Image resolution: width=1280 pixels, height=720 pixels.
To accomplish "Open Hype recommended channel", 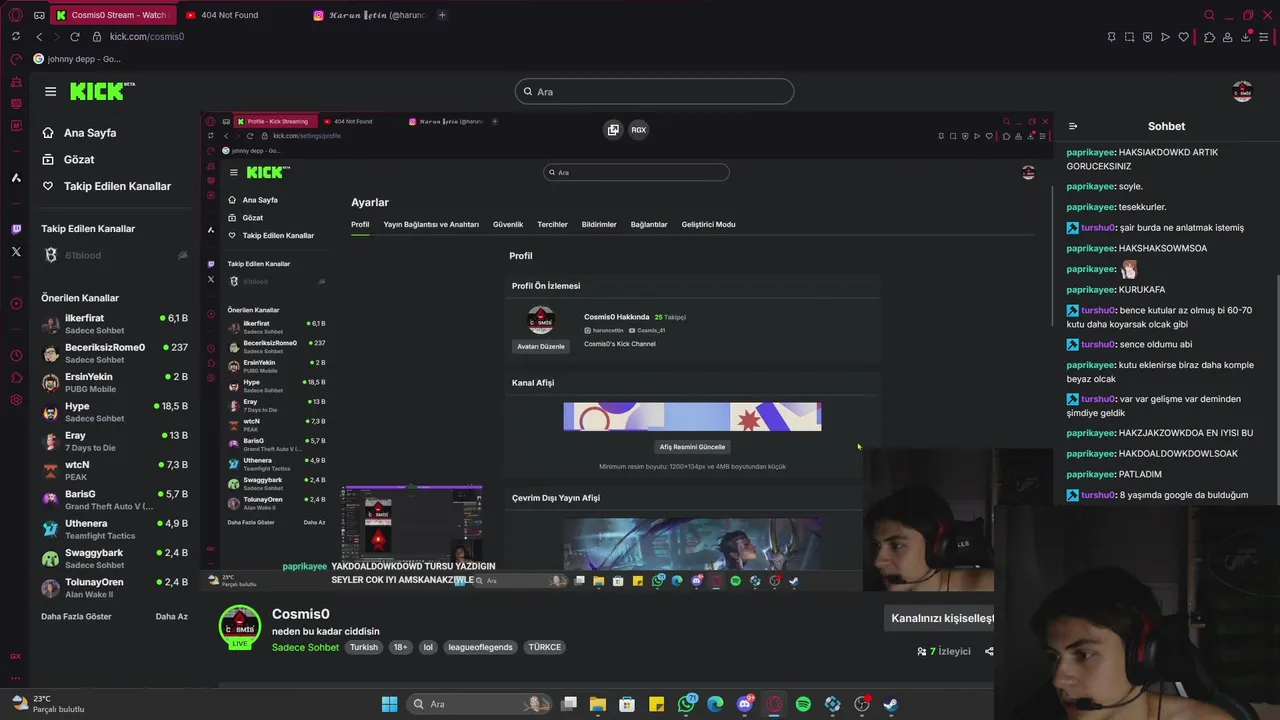I will (x=115, y=412).
